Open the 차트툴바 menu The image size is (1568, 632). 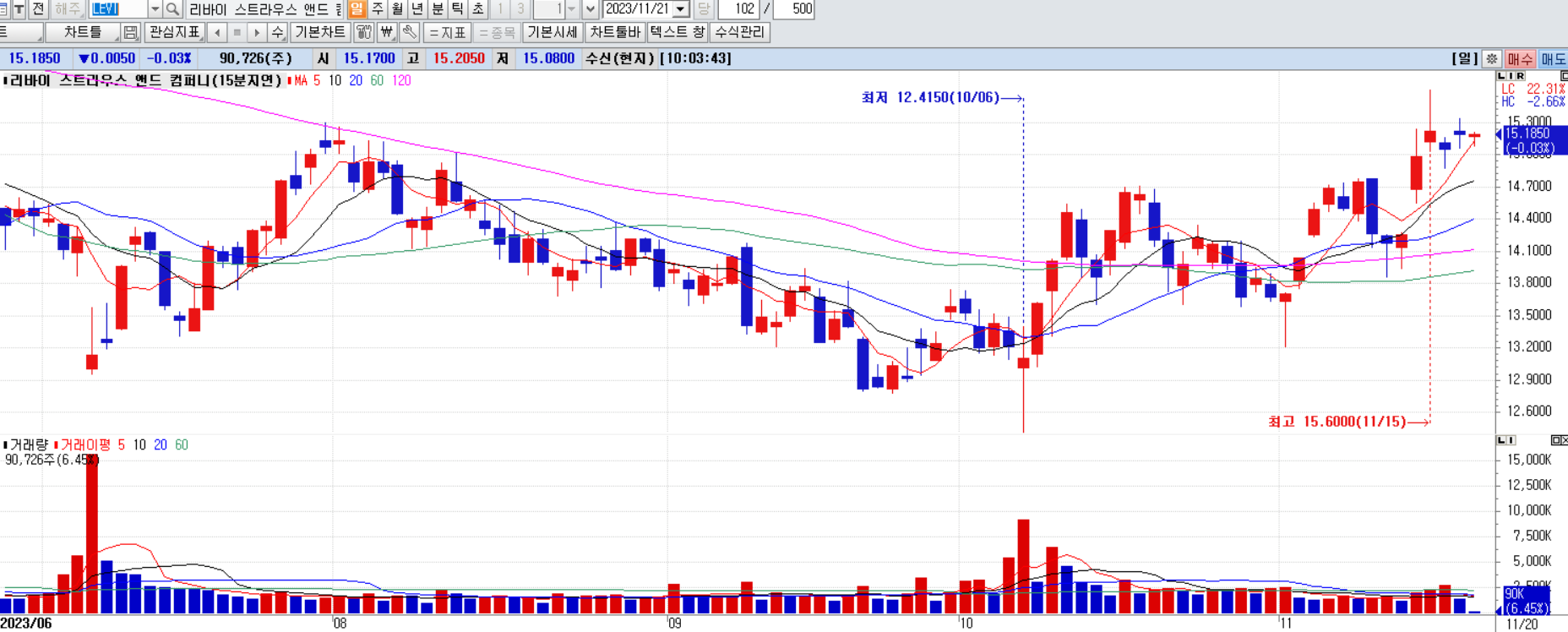coord(616,32)
